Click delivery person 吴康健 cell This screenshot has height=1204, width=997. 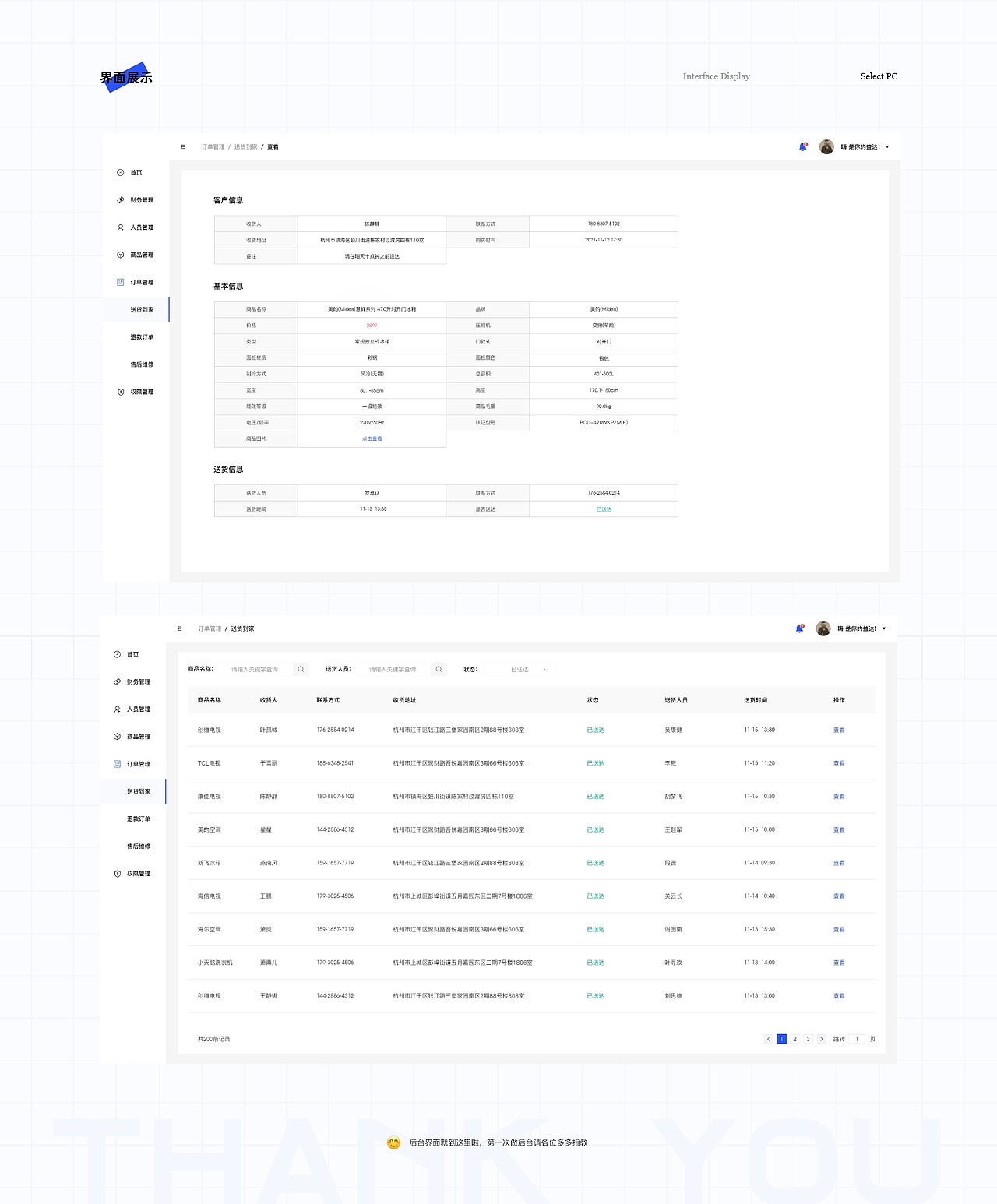tap(673, 730)
